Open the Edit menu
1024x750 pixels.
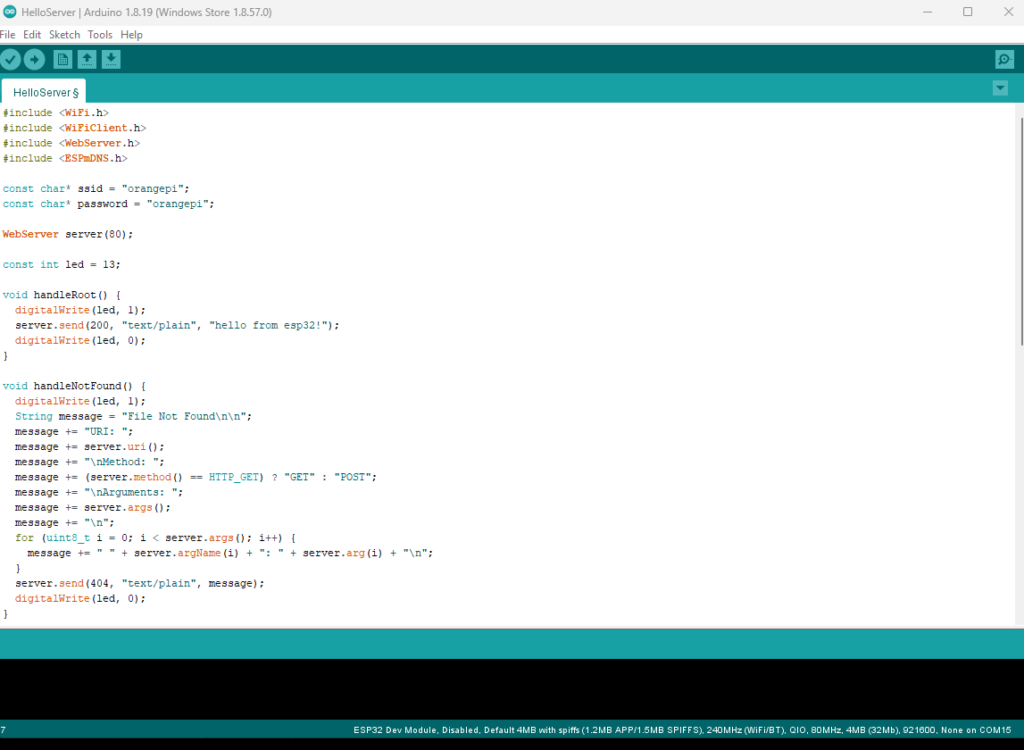(32, 35)
